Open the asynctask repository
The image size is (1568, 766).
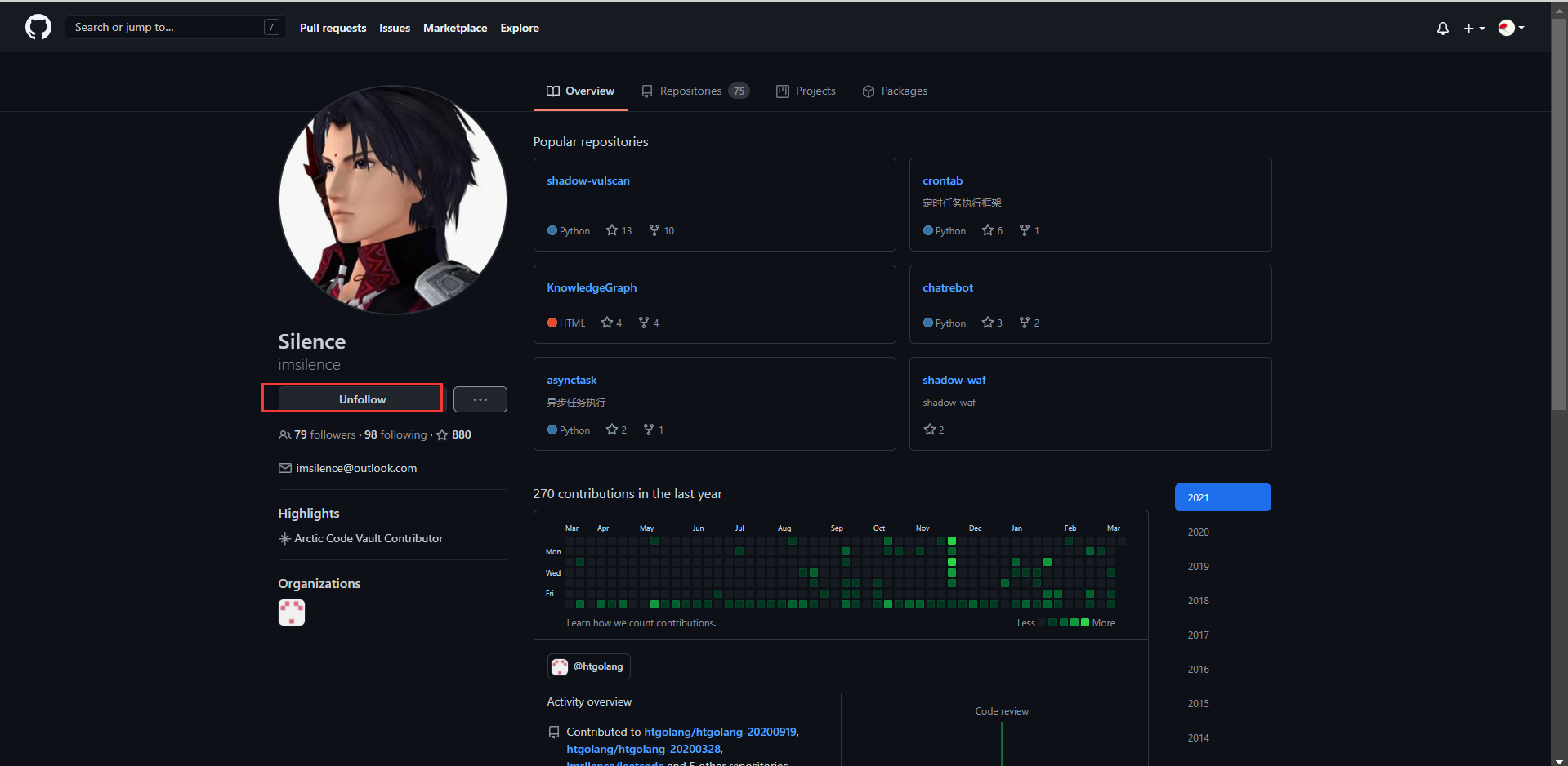click(x=571, y=380)
